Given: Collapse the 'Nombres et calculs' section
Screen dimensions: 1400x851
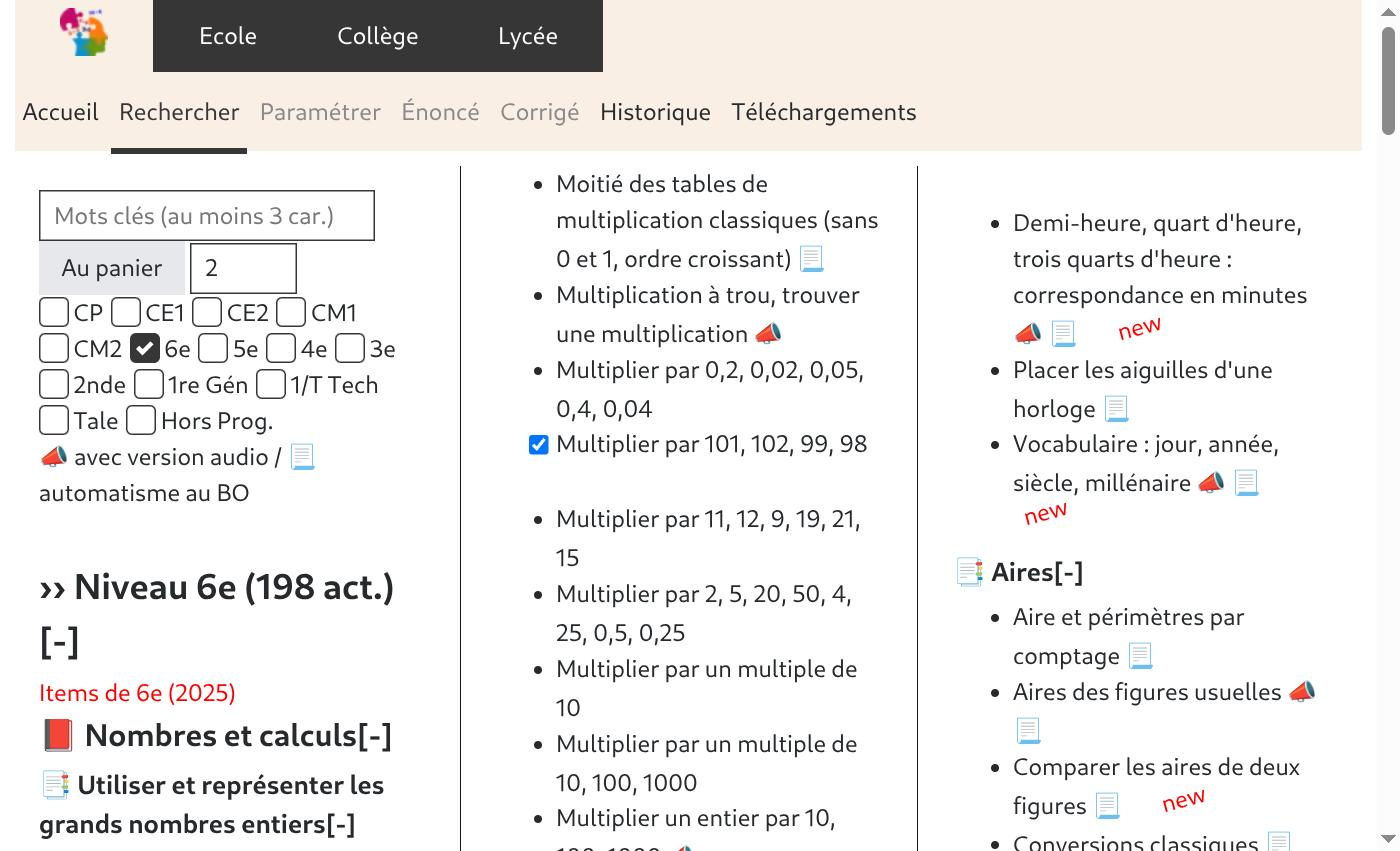Looking at the screenshot, I should pos(375,736).
